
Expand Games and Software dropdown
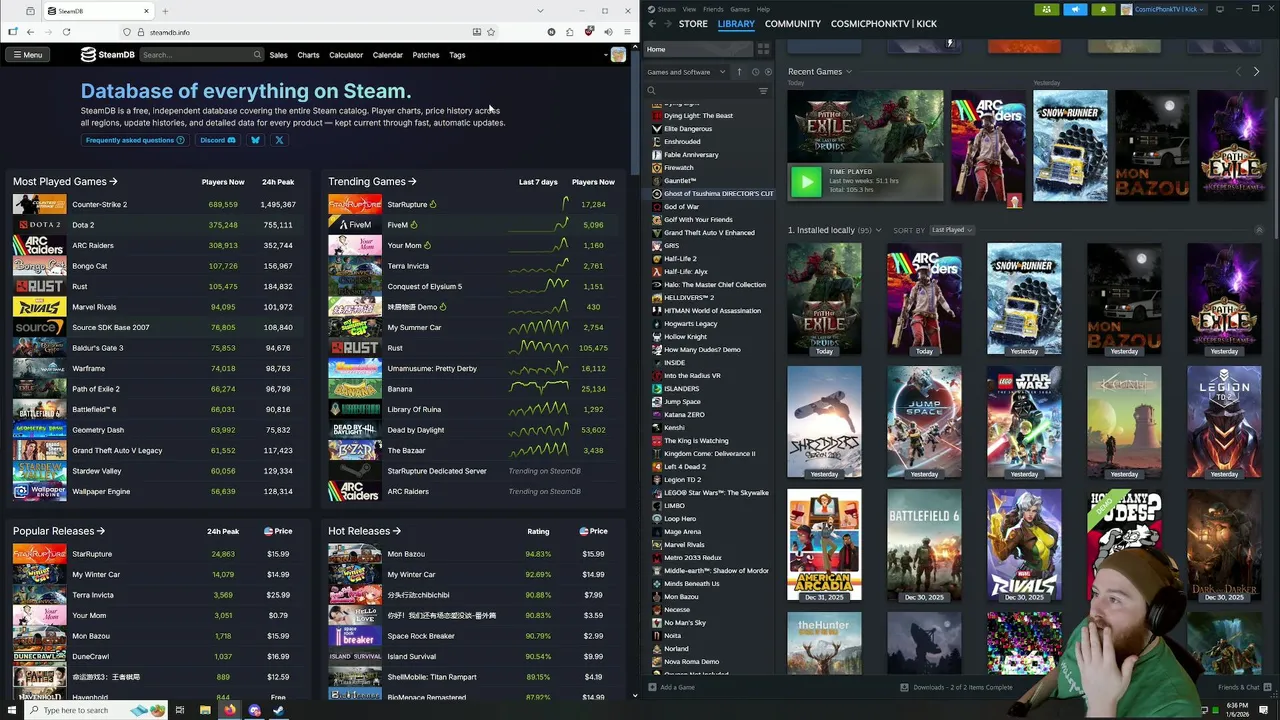686,72
